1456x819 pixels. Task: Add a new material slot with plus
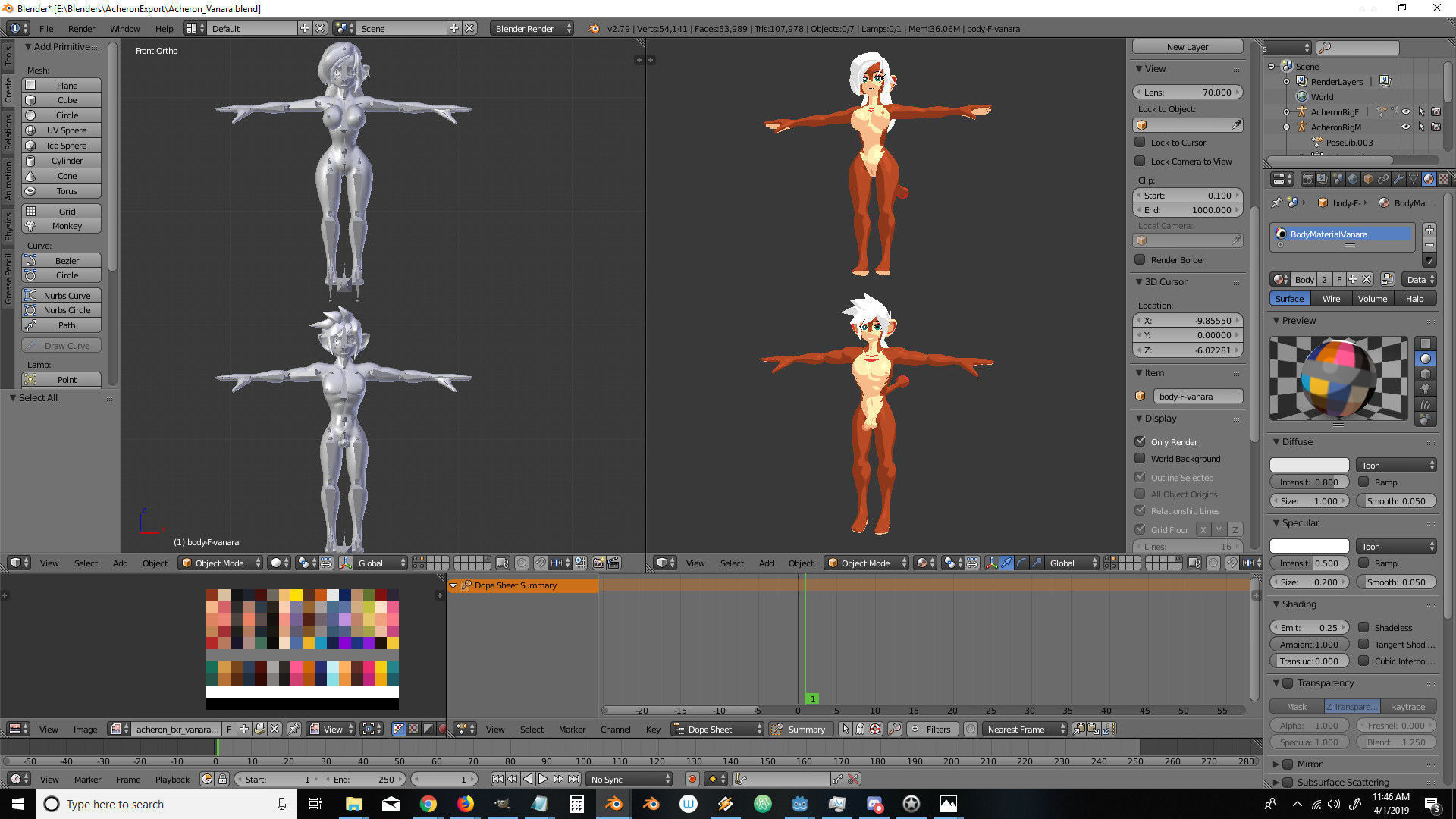1429,230
